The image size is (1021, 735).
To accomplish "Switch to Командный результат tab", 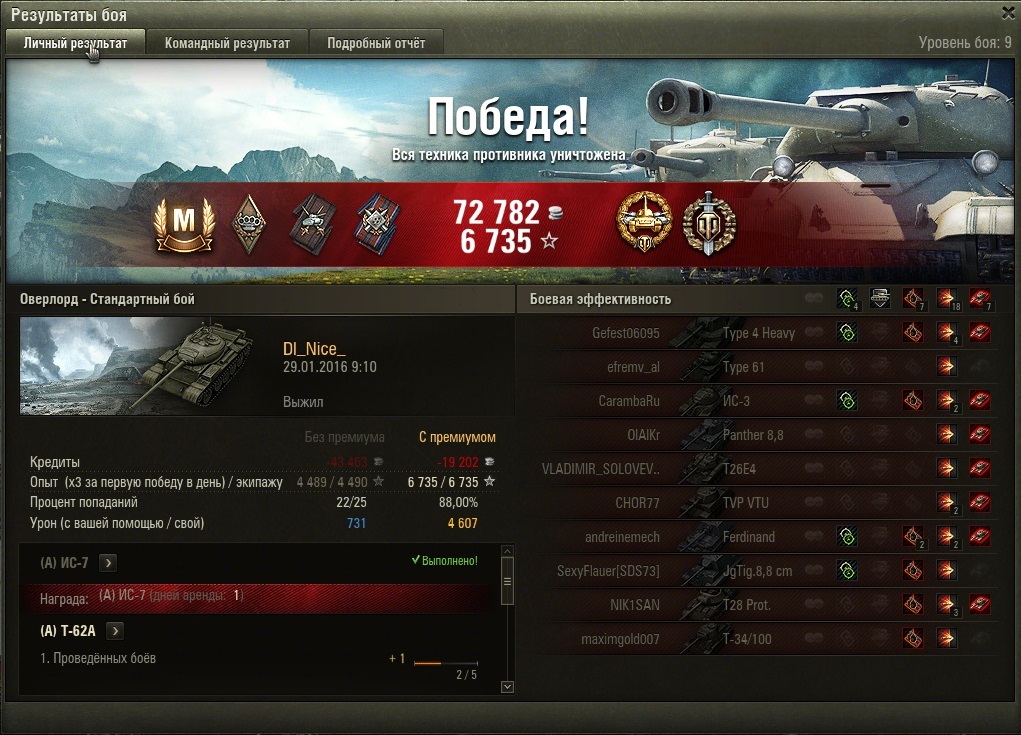I will click(x=227, y=43).
